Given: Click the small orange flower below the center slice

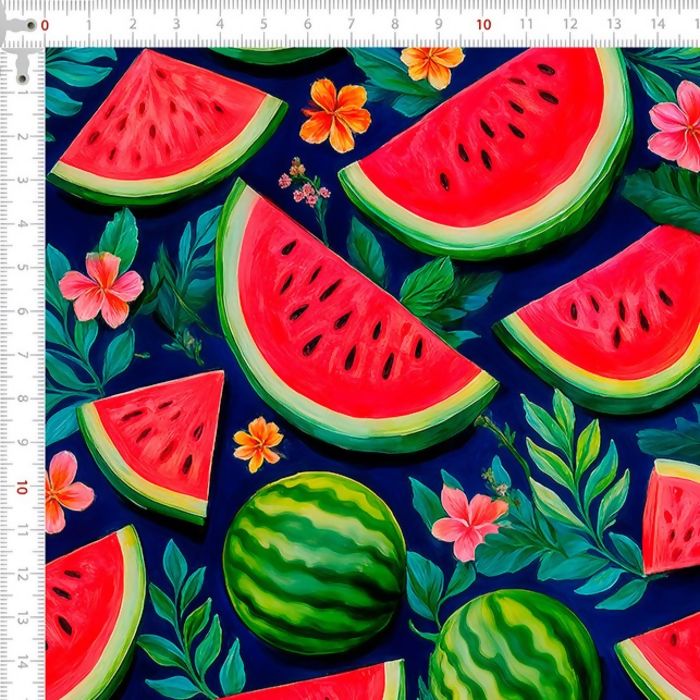Looking at the screenshot, I should point(258,443).
